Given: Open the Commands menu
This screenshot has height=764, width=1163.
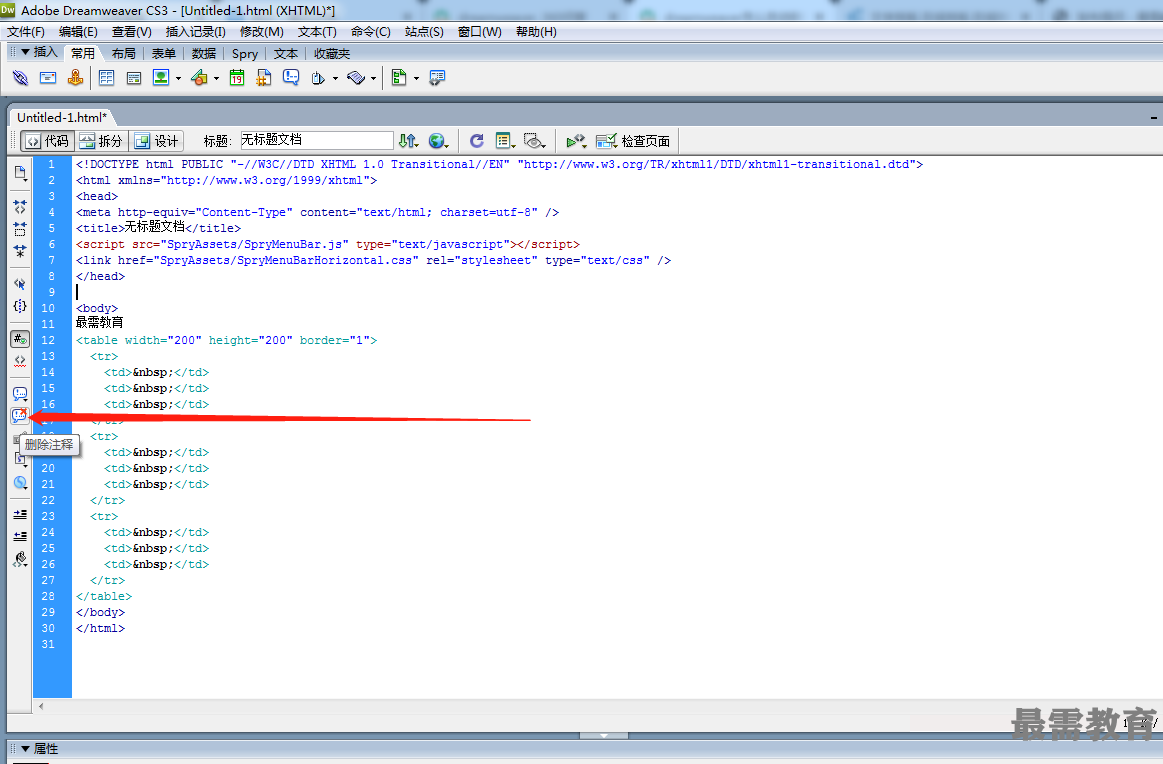Looking at the screenshot, I should pos(371,31).
